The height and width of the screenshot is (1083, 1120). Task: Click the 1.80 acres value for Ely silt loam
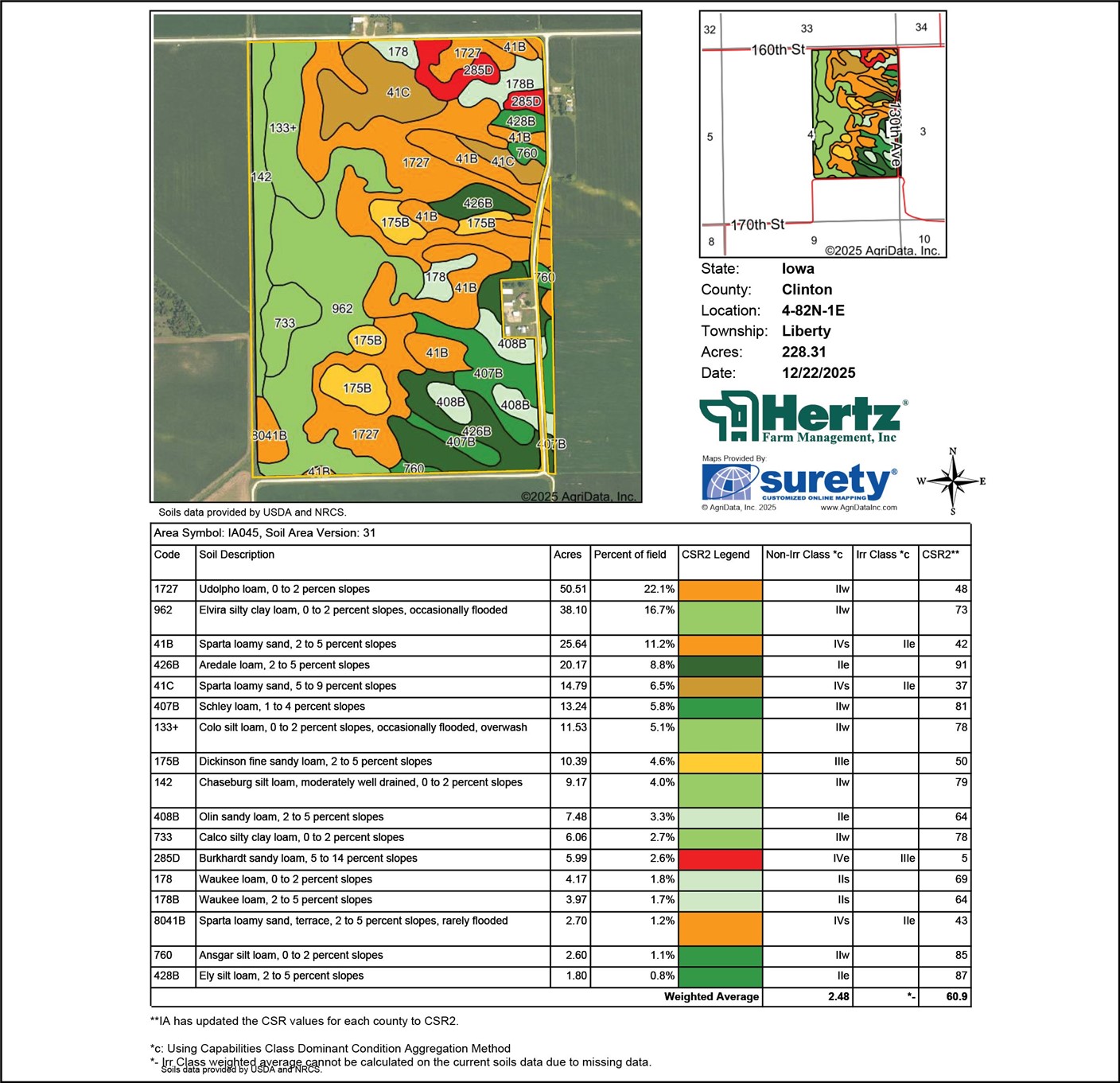click(x=577, y=976)
